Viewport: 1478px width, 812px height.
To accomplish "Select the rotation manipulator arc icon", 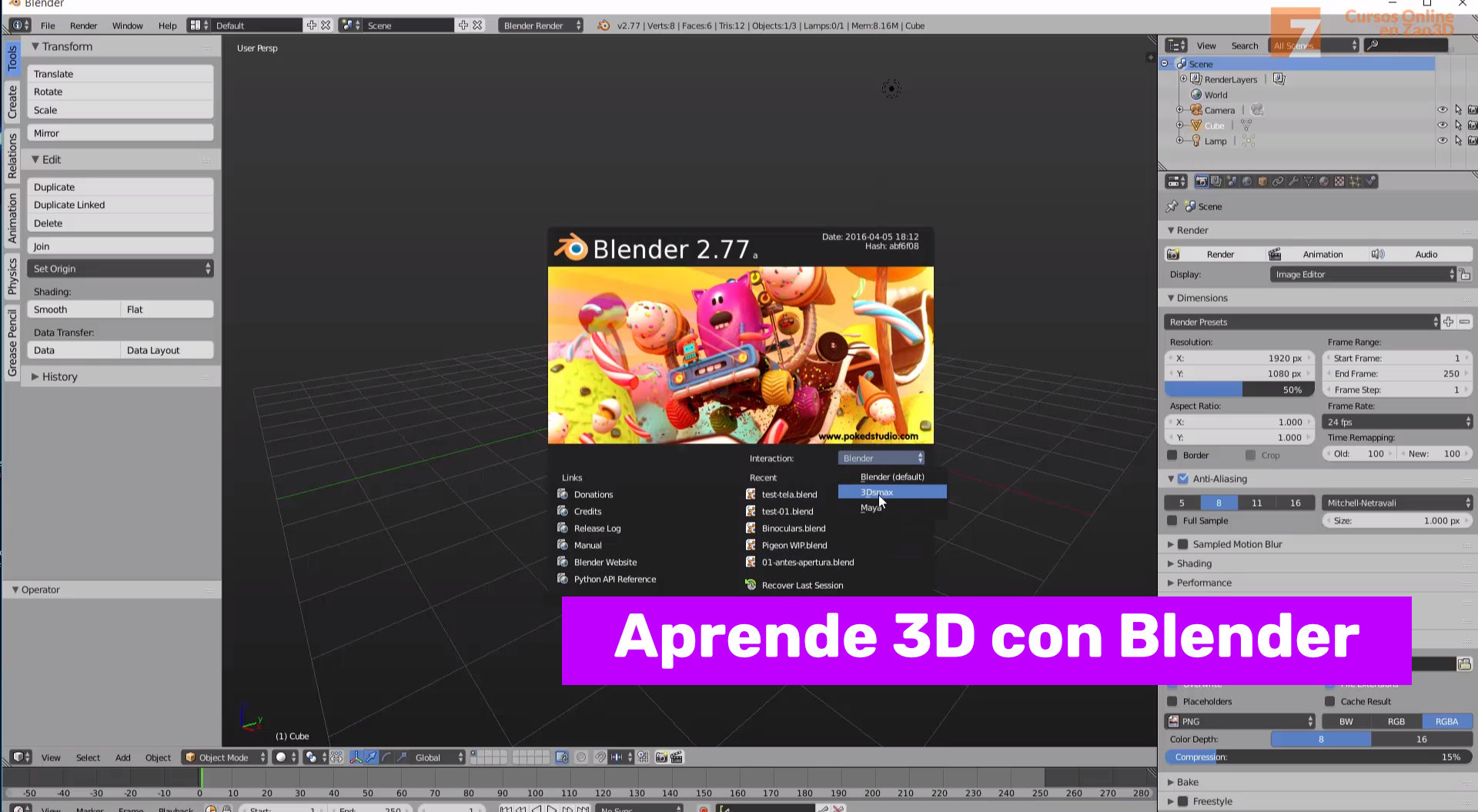I will point(385,757).
